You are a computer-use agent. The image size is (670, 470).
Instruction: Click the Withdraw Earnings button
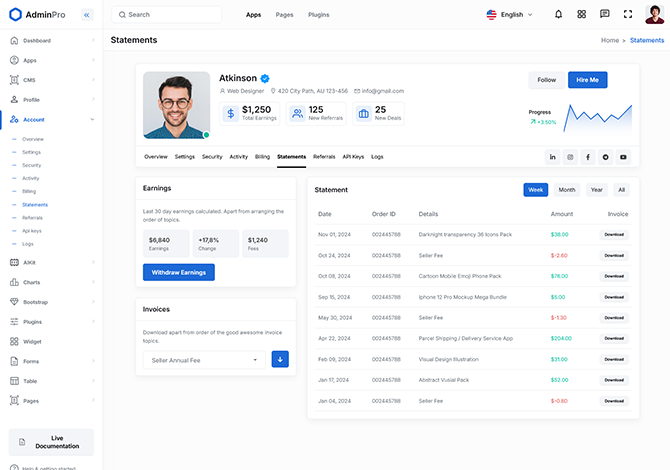coord(179,272)
